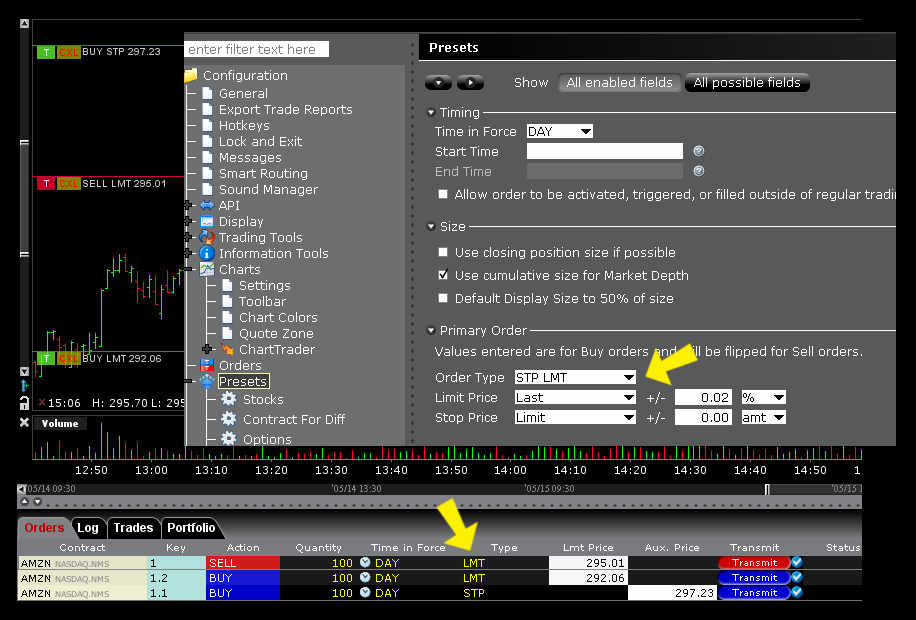The height and width of the screenshot is (620, 916).
Task: Expand the ChartTrader node with plus sign
Action: (x=207, y=349)
